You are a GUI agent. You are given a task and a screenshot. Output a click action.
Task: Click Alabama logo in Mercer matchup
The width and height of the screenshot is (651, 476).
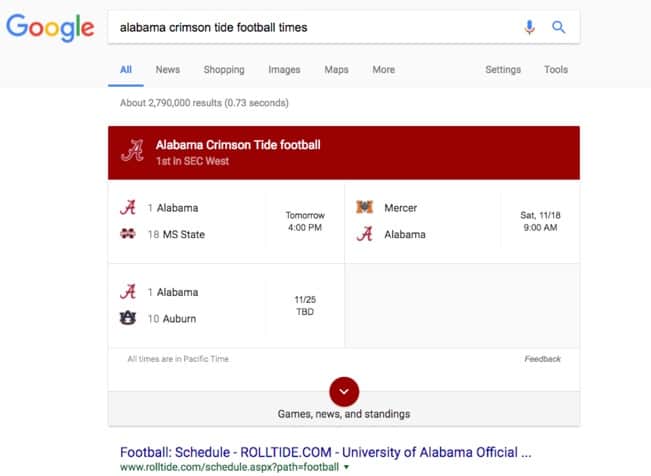[x=365, y=234]
